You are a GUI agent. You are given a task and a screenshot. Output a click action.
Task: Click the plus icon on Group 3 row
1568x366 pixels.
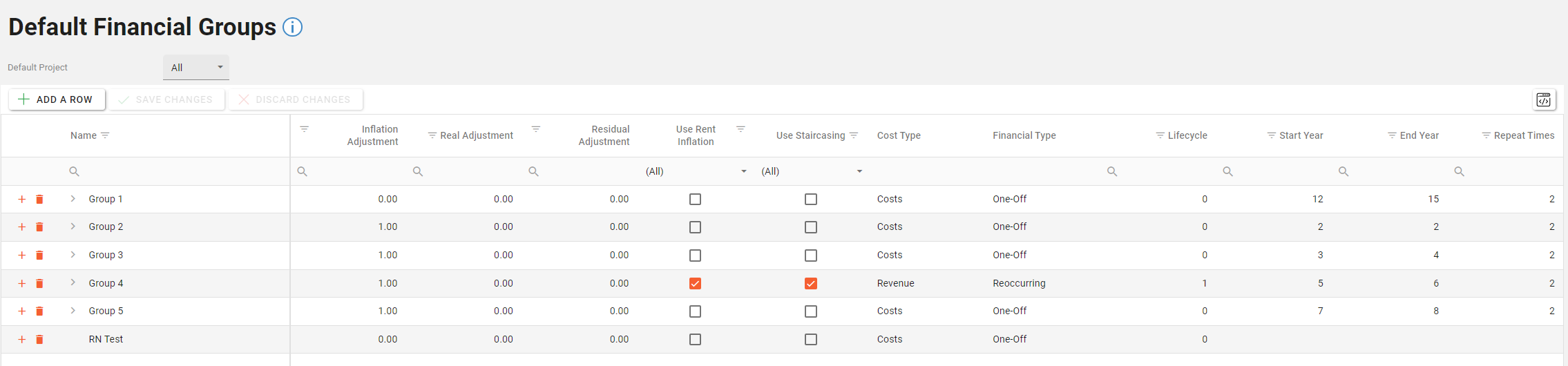tap(22, 256)
